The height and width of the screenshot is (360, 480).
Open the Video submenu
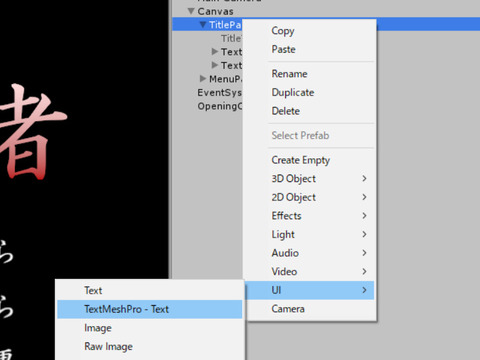[310, 272]
